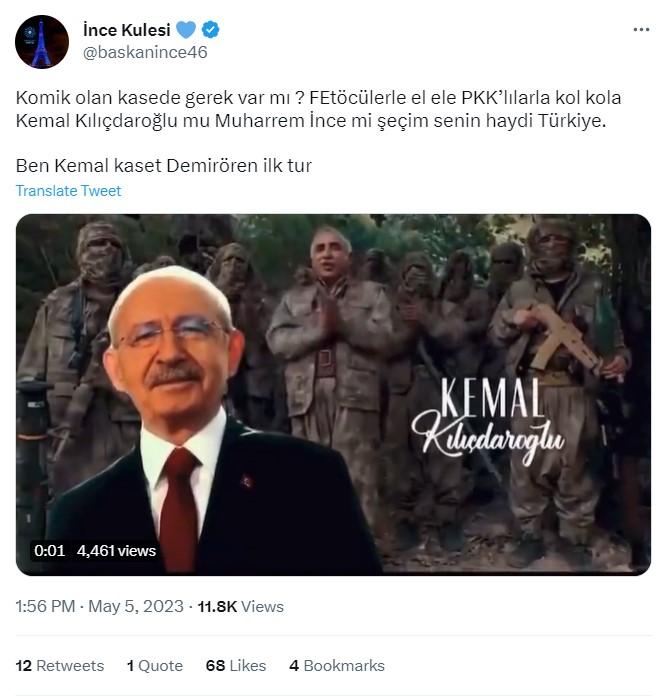Click the blue verified checkmark badge
670x696 pixels.
[x=210, y=30]
